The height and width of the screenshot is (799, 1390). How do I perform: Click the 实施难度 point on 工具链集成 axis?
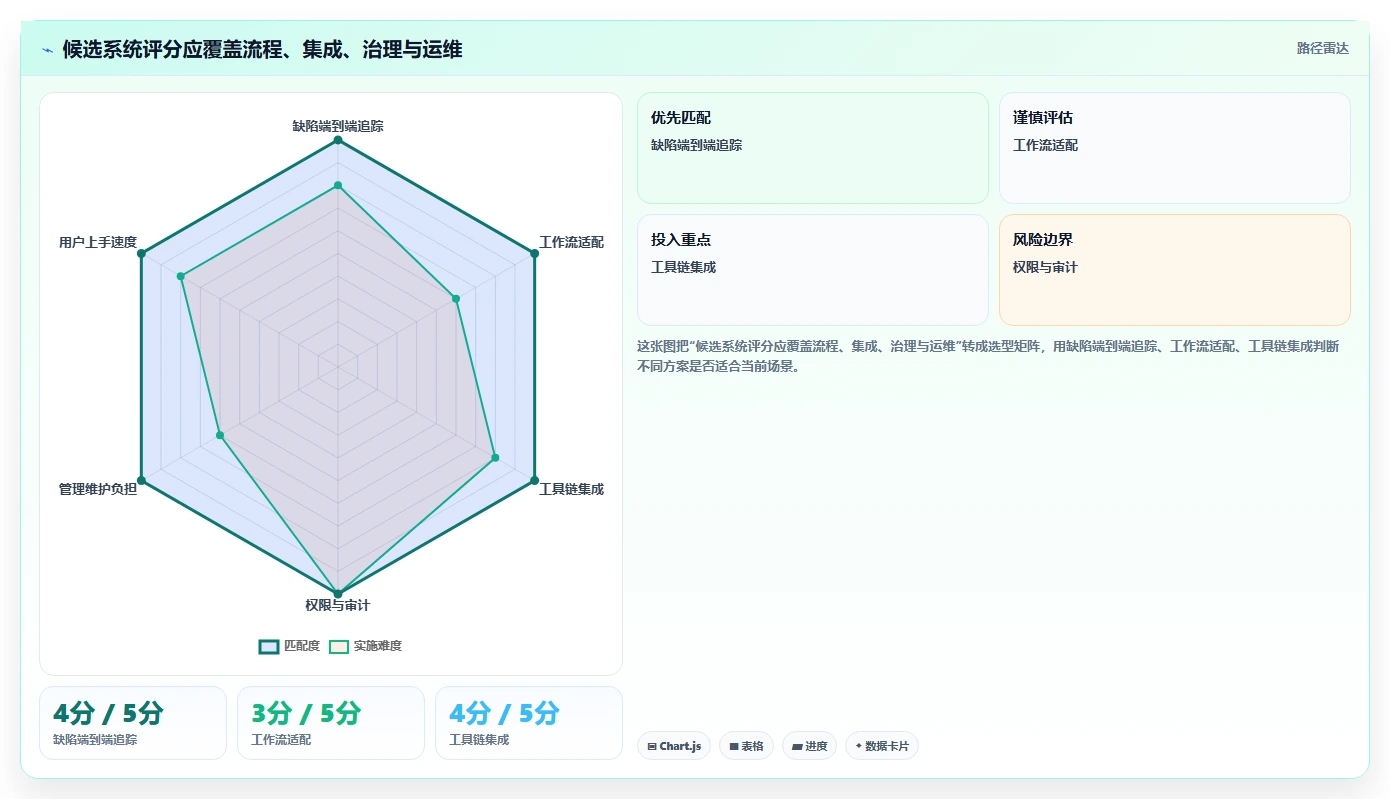pos(495,458)
